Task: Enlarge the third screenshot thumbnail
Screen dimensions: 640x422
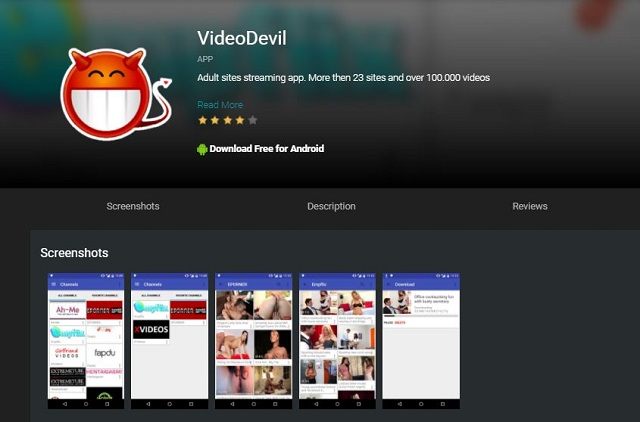Action: [x=254, y=340]
